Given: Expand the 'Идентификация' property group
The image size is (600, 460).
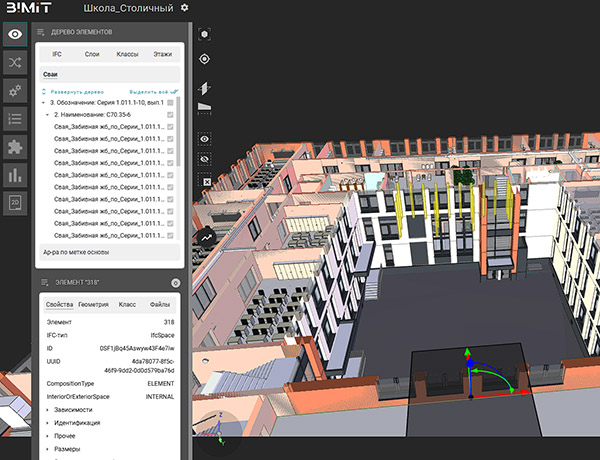Looking at the screenshot, I should click(74, 423).
